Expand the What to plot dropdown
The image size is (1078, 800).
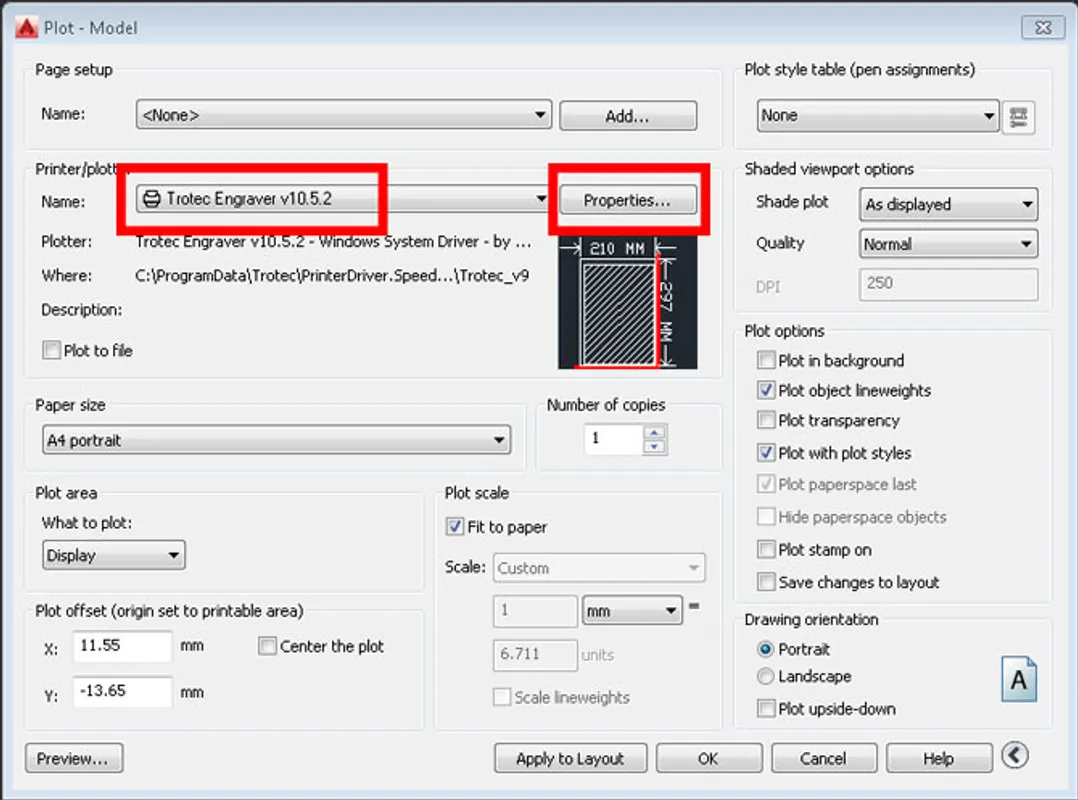114,555
